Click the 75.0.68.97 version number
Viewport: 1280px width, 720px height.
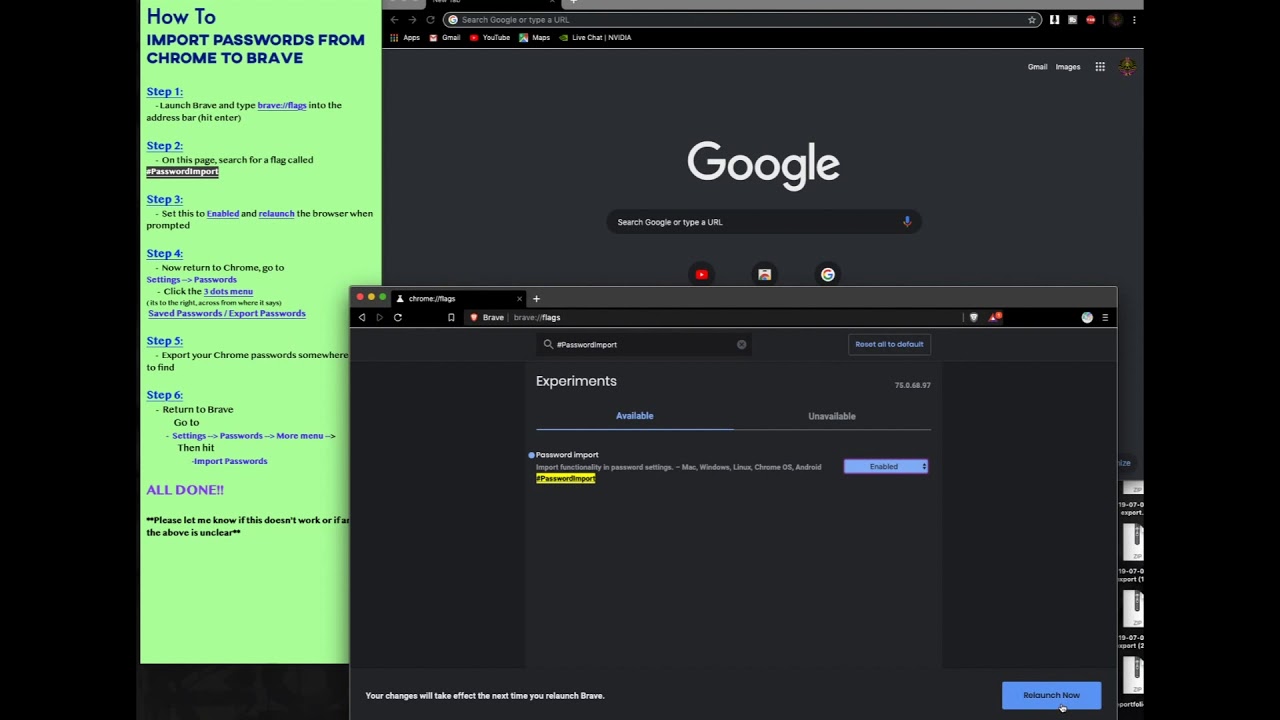(x=912, y=385)
